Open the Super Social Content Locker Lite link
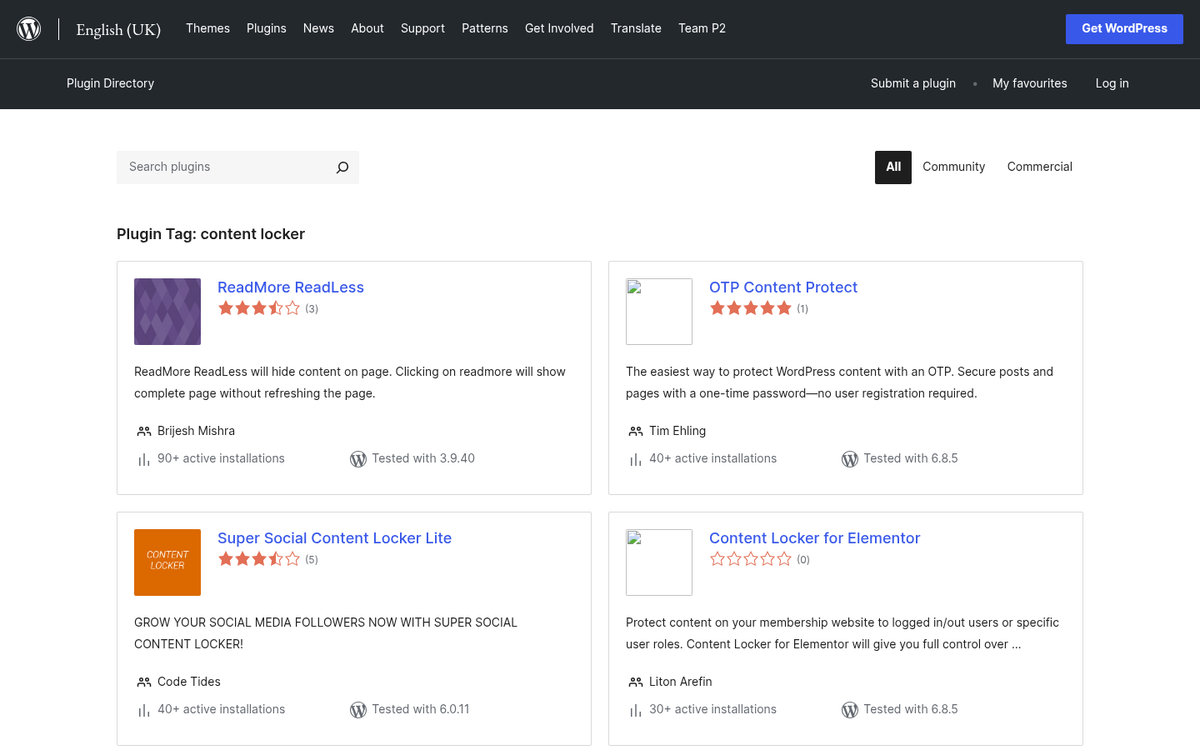Image resolution: width=1200 pixels, height=750 pixels. click(x=334, y=538)
